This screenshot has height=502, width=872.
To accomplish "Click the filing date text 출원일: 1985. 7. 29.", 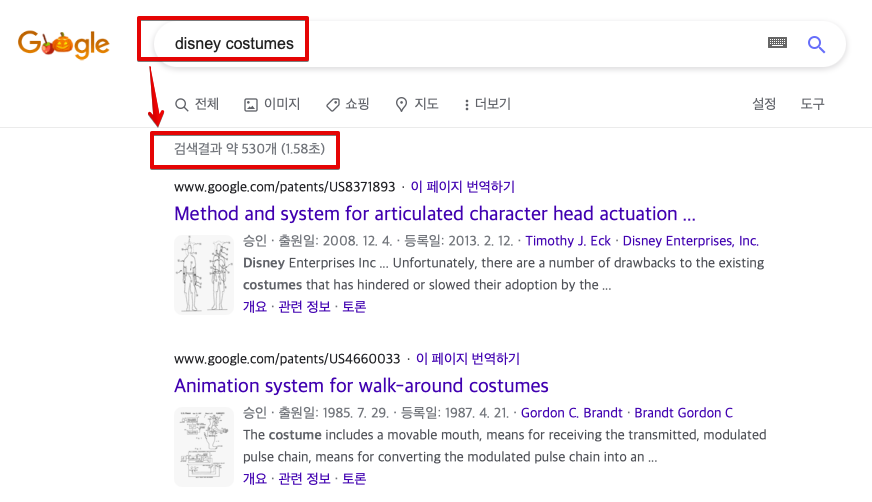I will coord(333,413).
